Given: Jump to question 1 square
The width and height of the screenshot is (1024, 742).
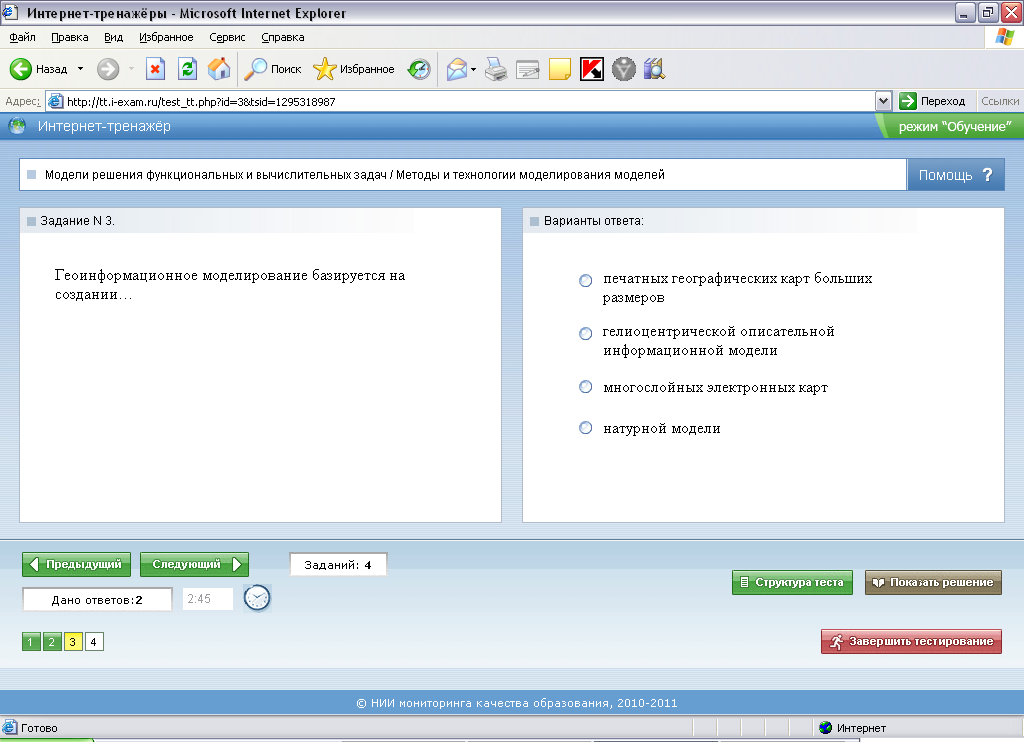Looking at the screenshot, I should point(31,641).
